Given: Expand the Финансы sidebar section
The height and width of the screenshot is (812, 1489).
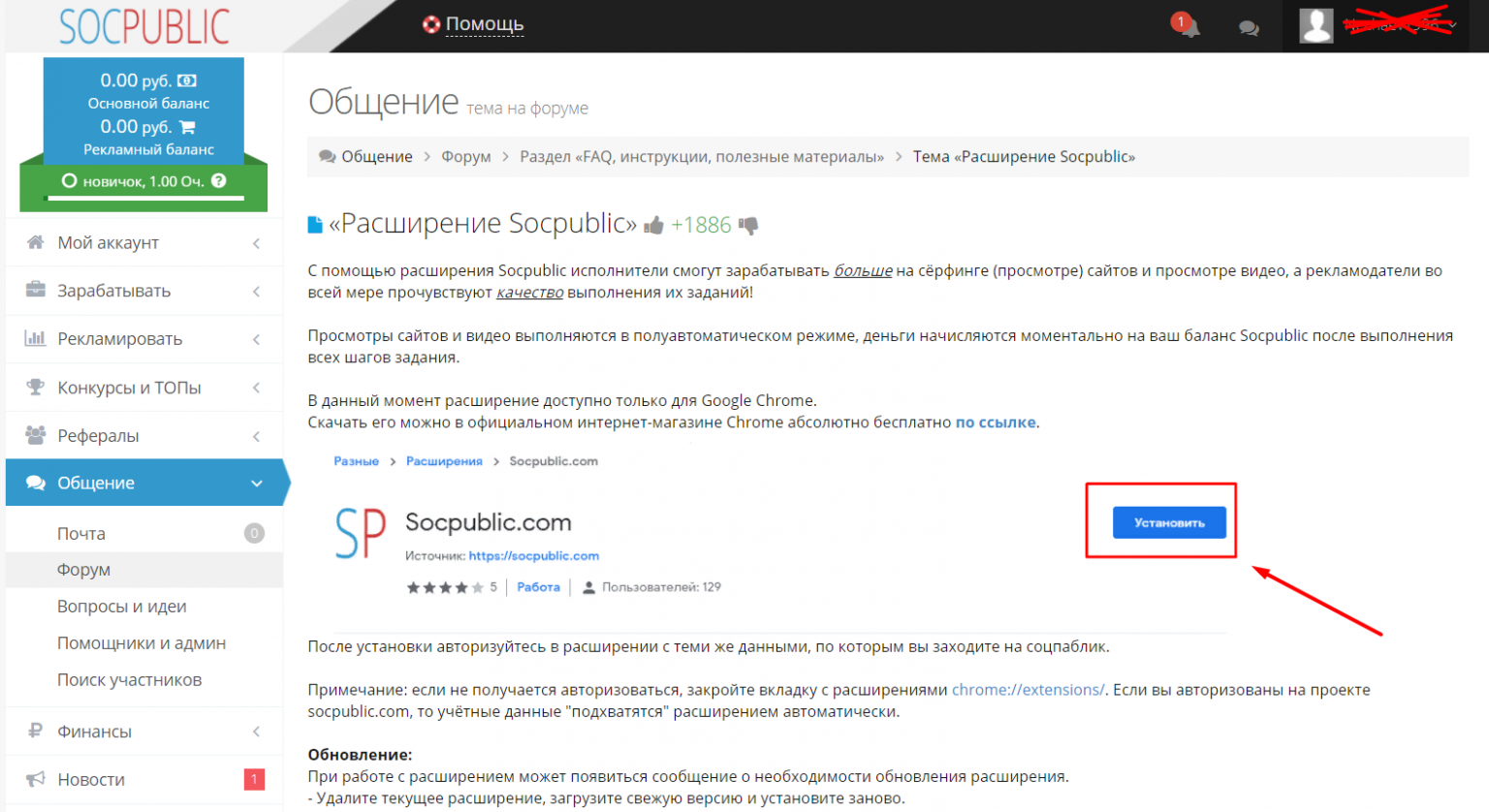Looking at the screenshot, I should (x=144, y=732).
